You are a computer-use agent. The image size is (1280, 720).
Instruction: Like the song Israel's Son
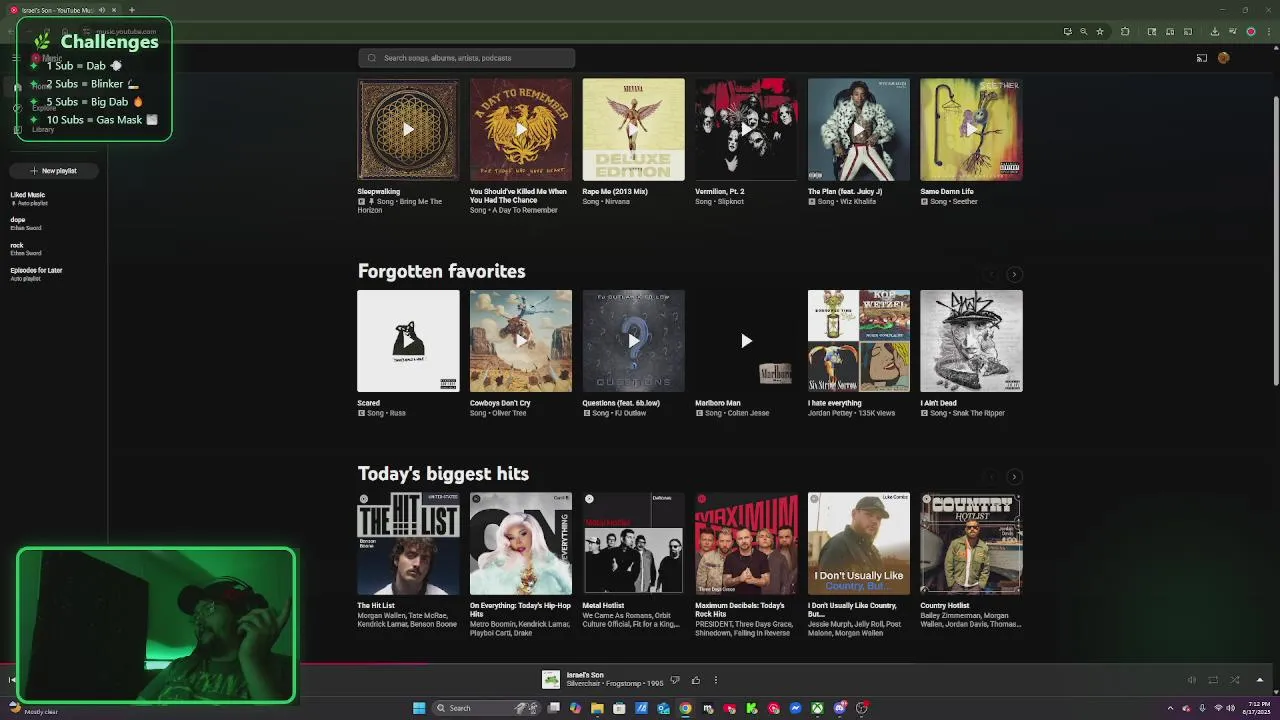pos(696,680)
